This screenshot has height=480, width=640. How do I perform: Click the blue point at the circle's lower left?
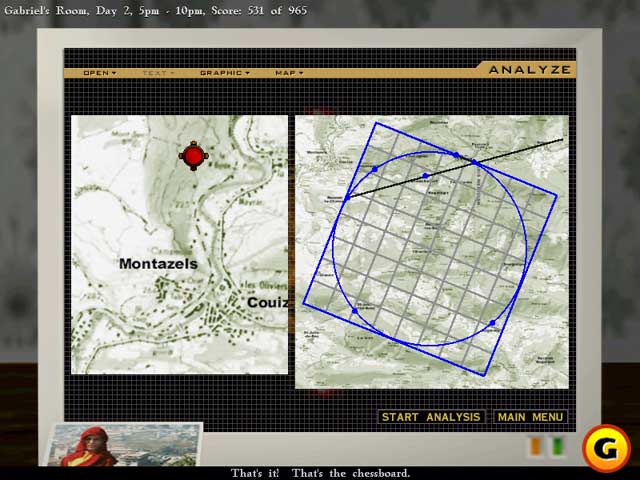(355, 311)
